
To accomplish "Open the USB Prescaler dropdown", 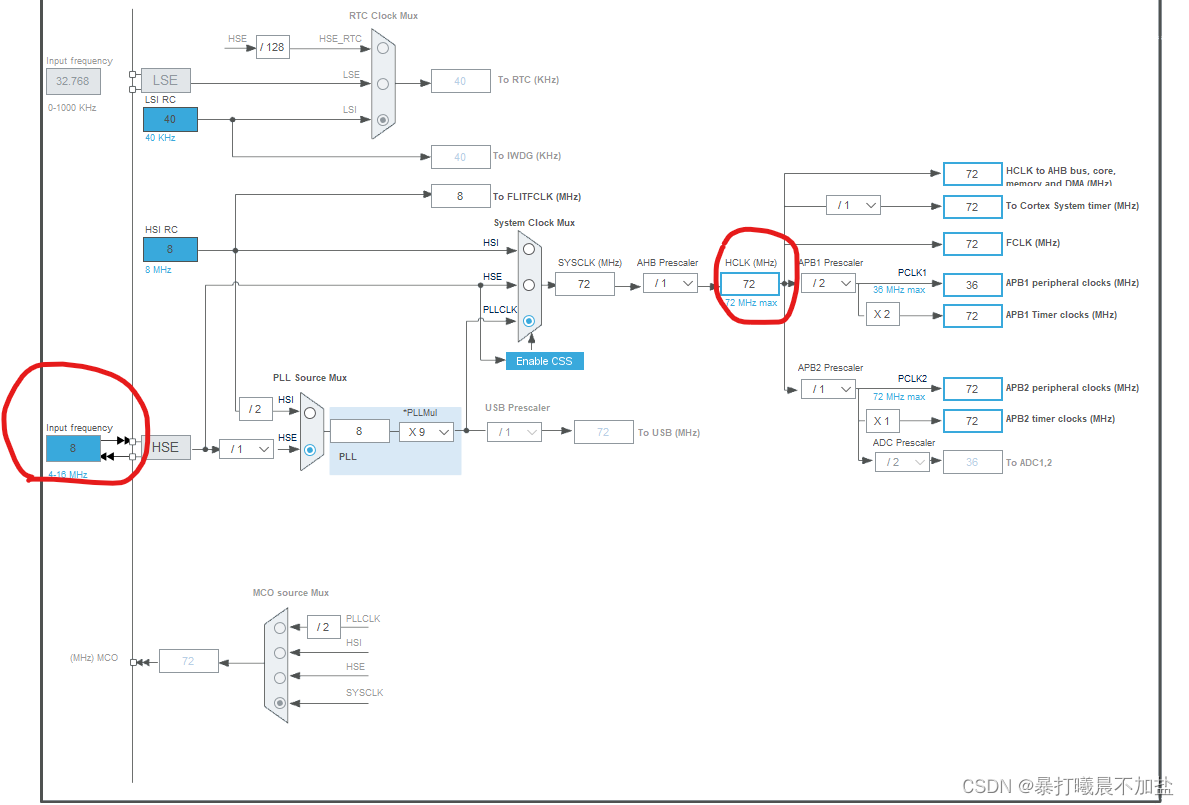I will pyautogui.click(x=513, y=431).
